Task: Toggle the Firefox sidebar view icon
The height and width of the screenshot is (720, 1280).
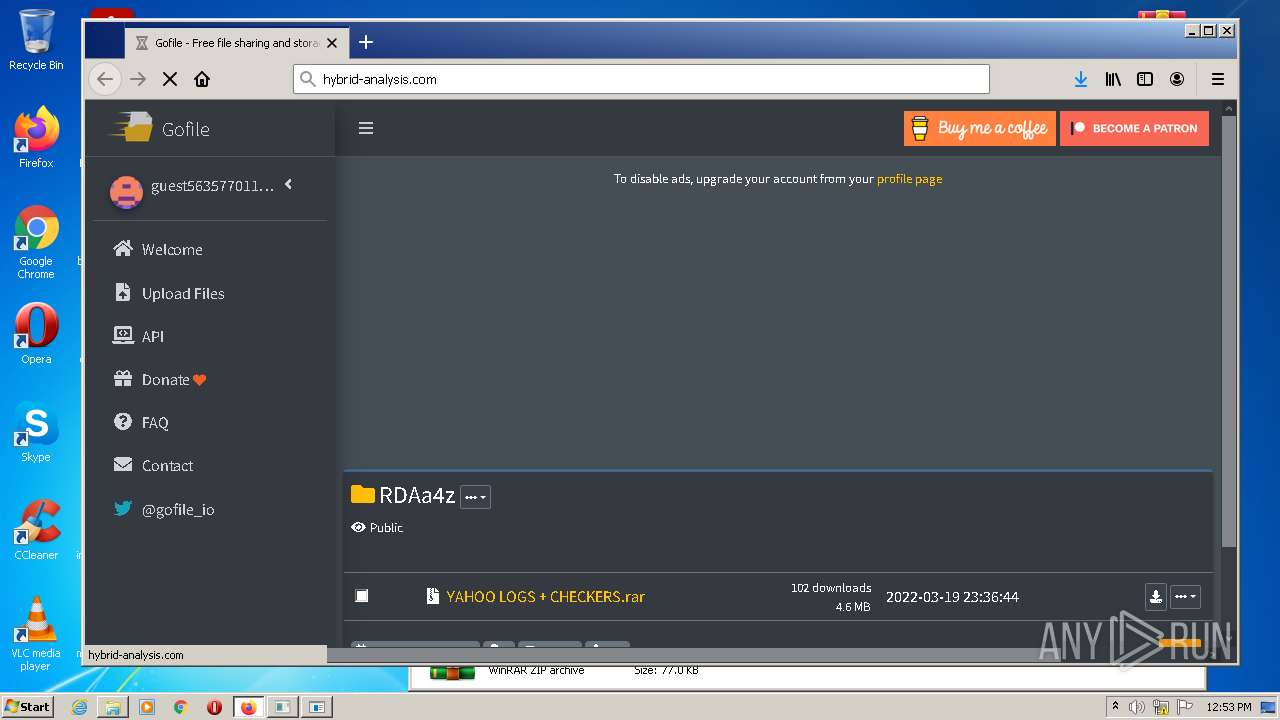Action: (x=1145, y=79)
